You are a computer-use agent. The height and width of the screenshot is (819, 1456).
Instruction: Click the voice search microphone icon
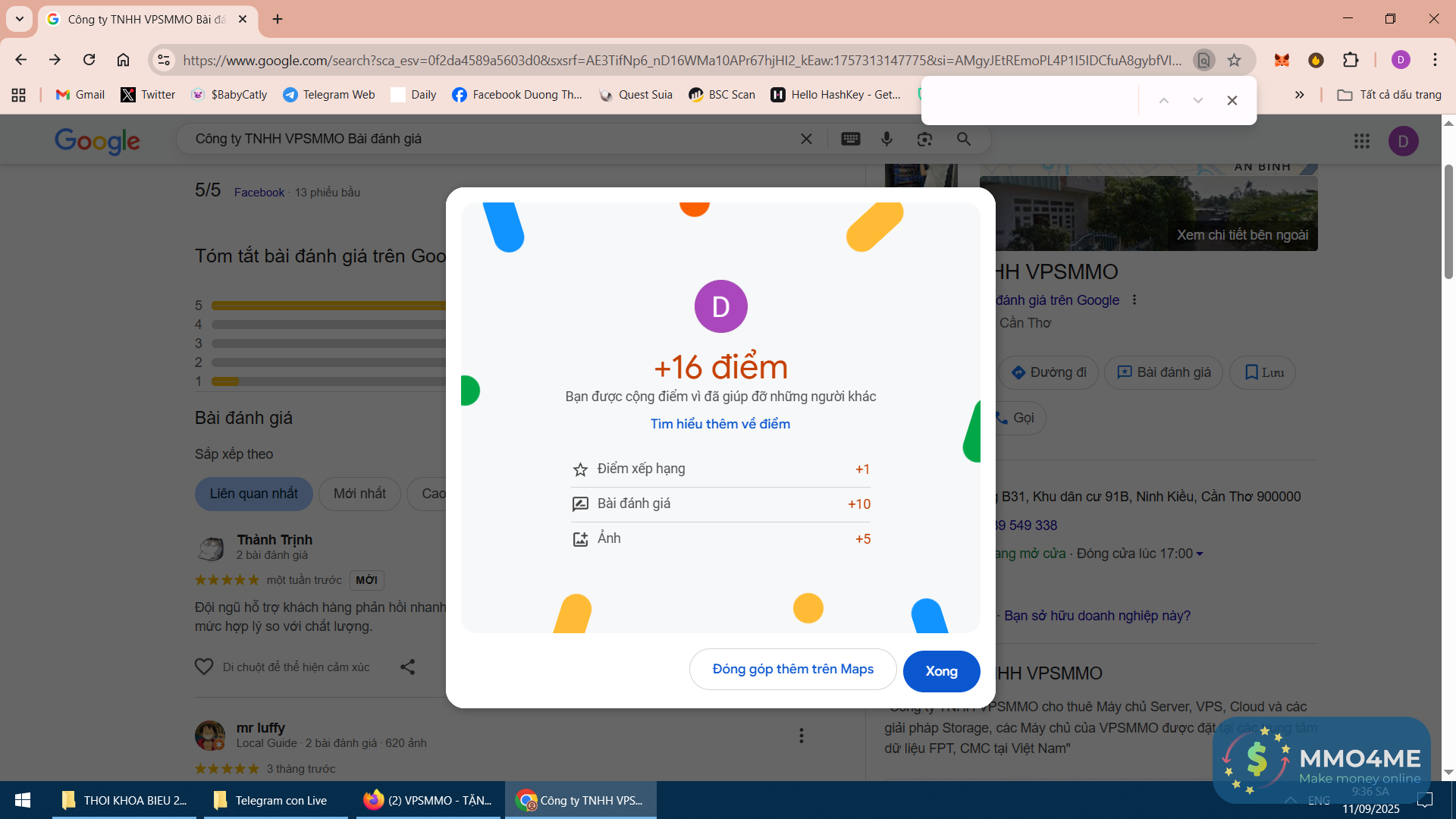click(886, 139)
